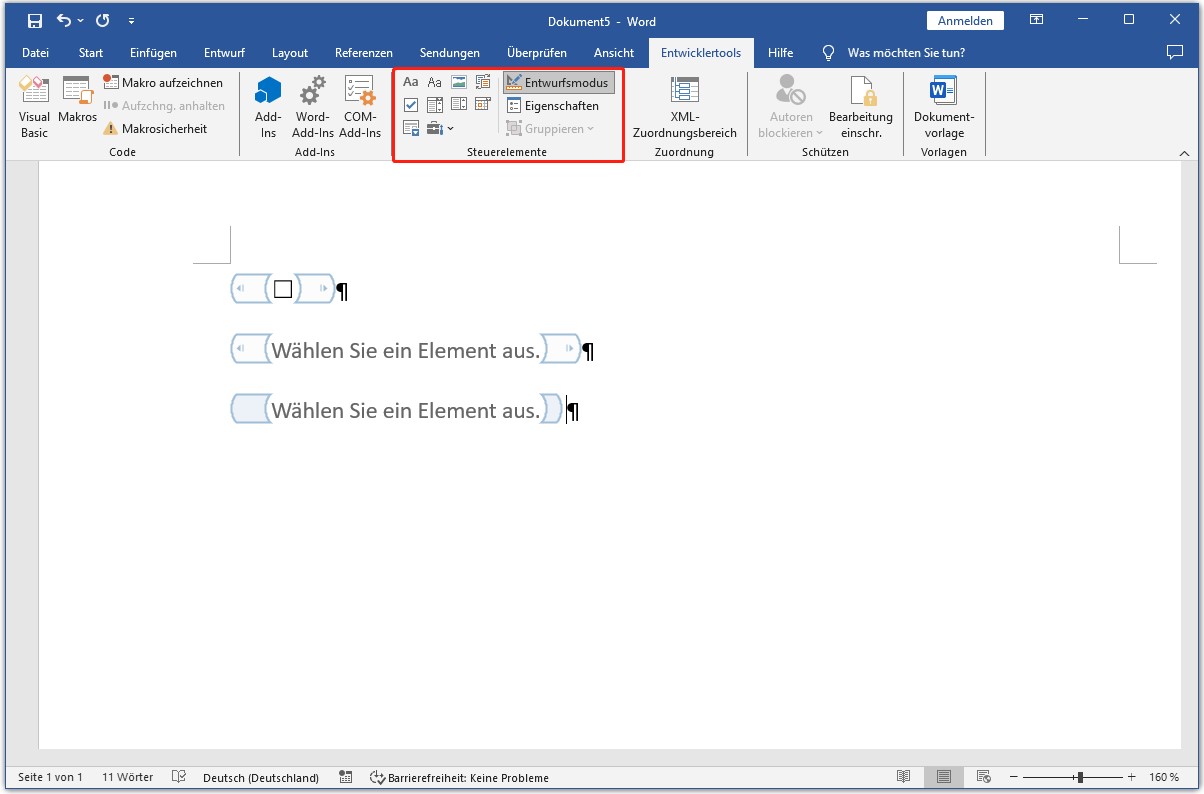Check the empty checkbox control in the document
Viewport: 1204px width, 794px height.
pyautogui.click(x=283, y=289)
